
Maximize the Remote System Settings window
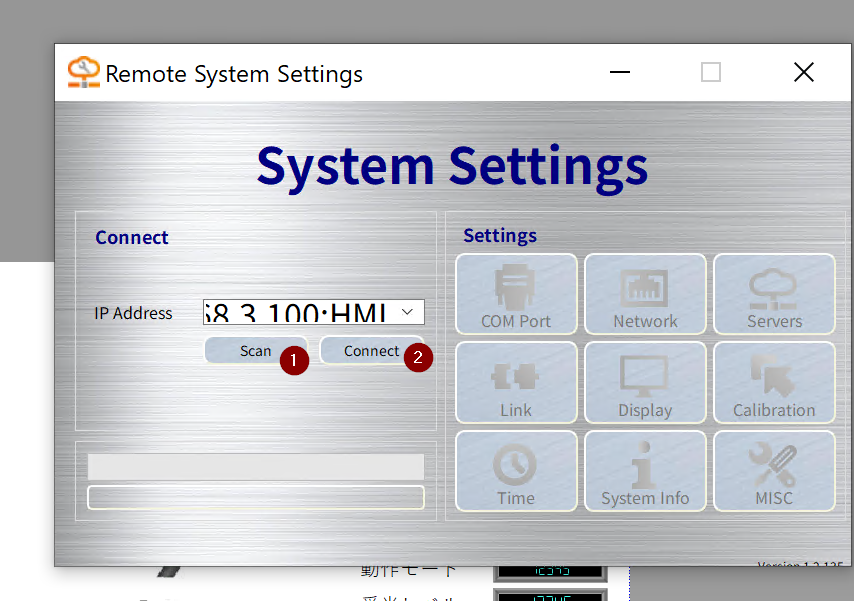point(711,73)
